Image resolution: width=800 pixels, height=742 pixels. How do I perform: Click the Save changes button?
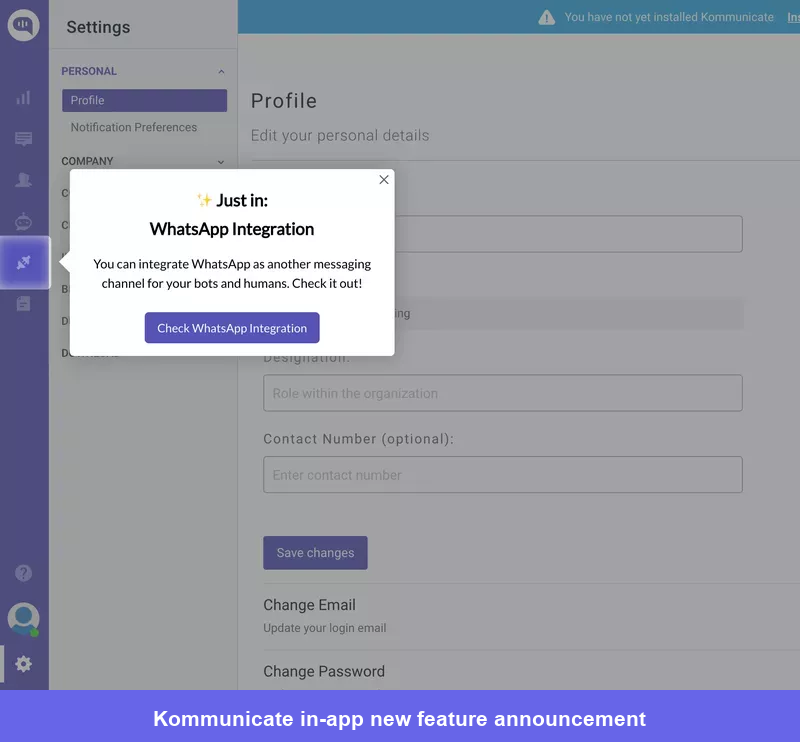315,553
